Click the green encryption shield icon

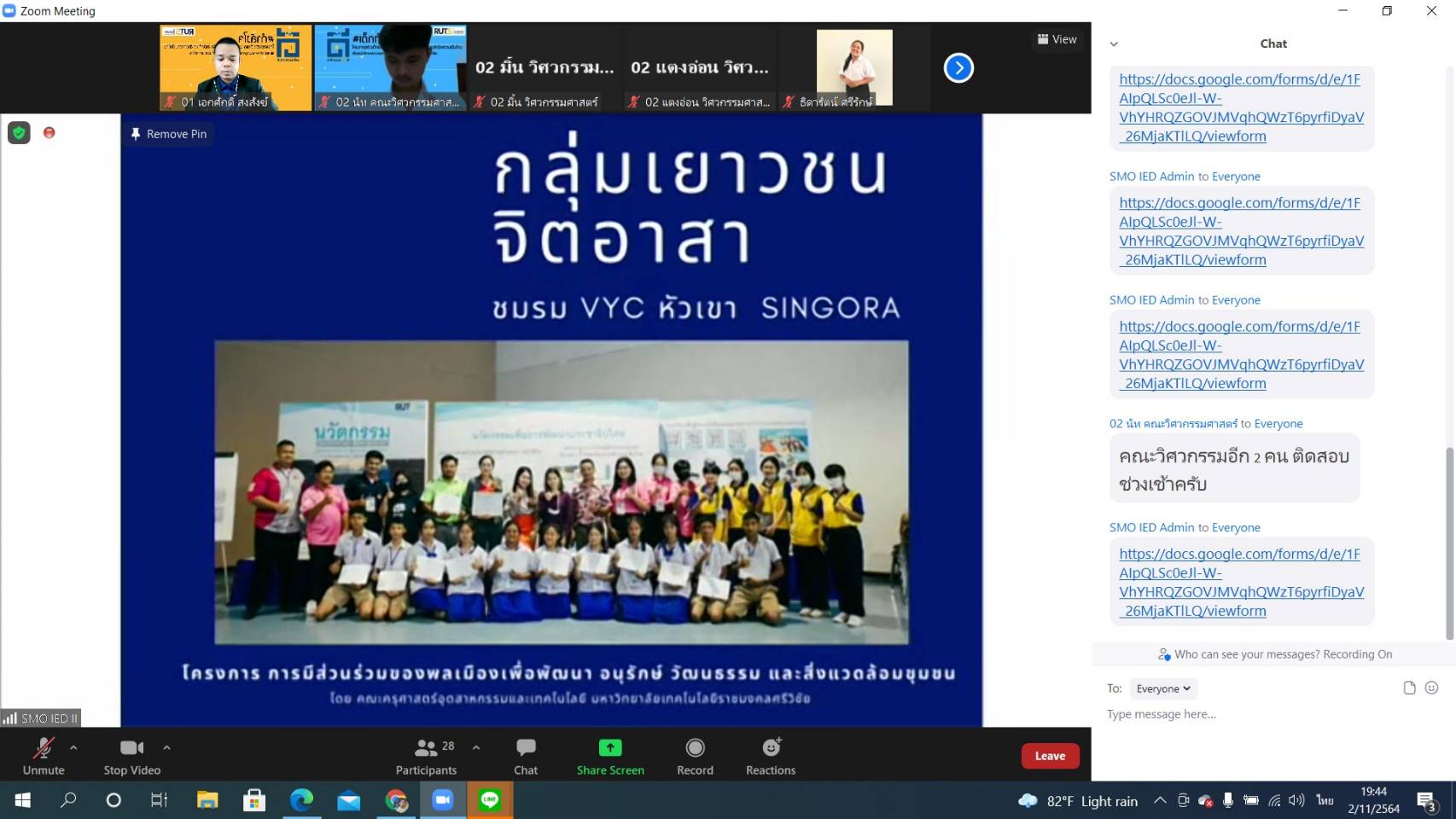coord(19,133)
